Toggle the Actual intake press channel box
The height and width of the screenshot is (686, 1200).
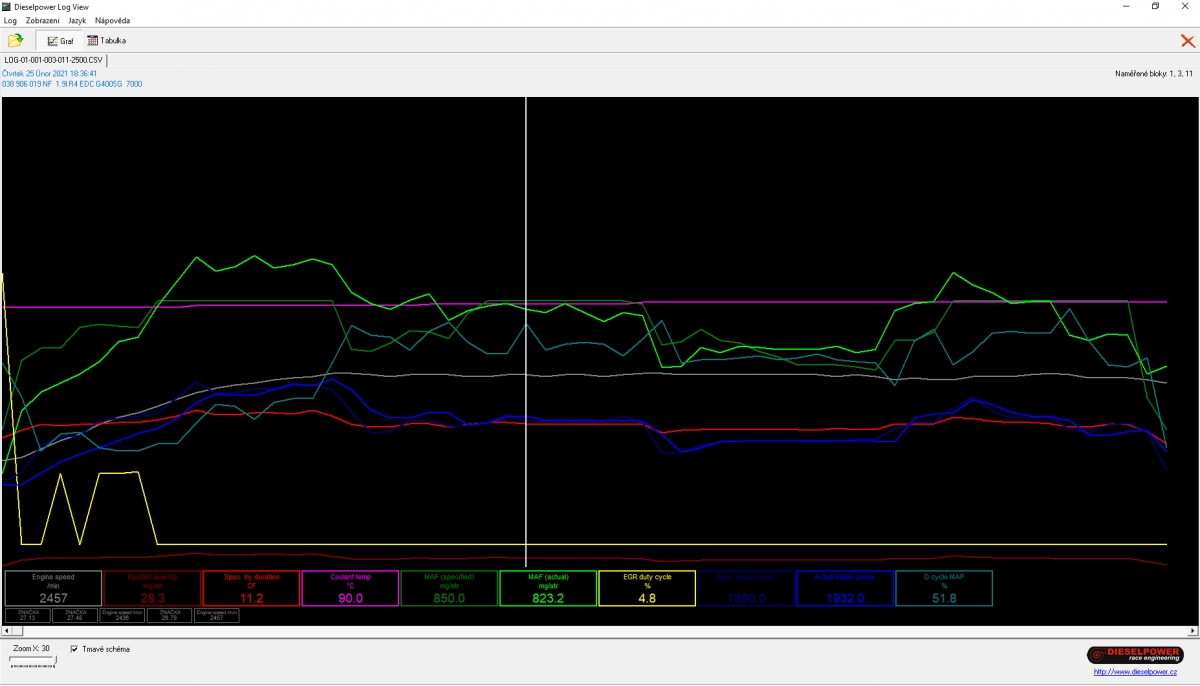click(x=845, y=588)
